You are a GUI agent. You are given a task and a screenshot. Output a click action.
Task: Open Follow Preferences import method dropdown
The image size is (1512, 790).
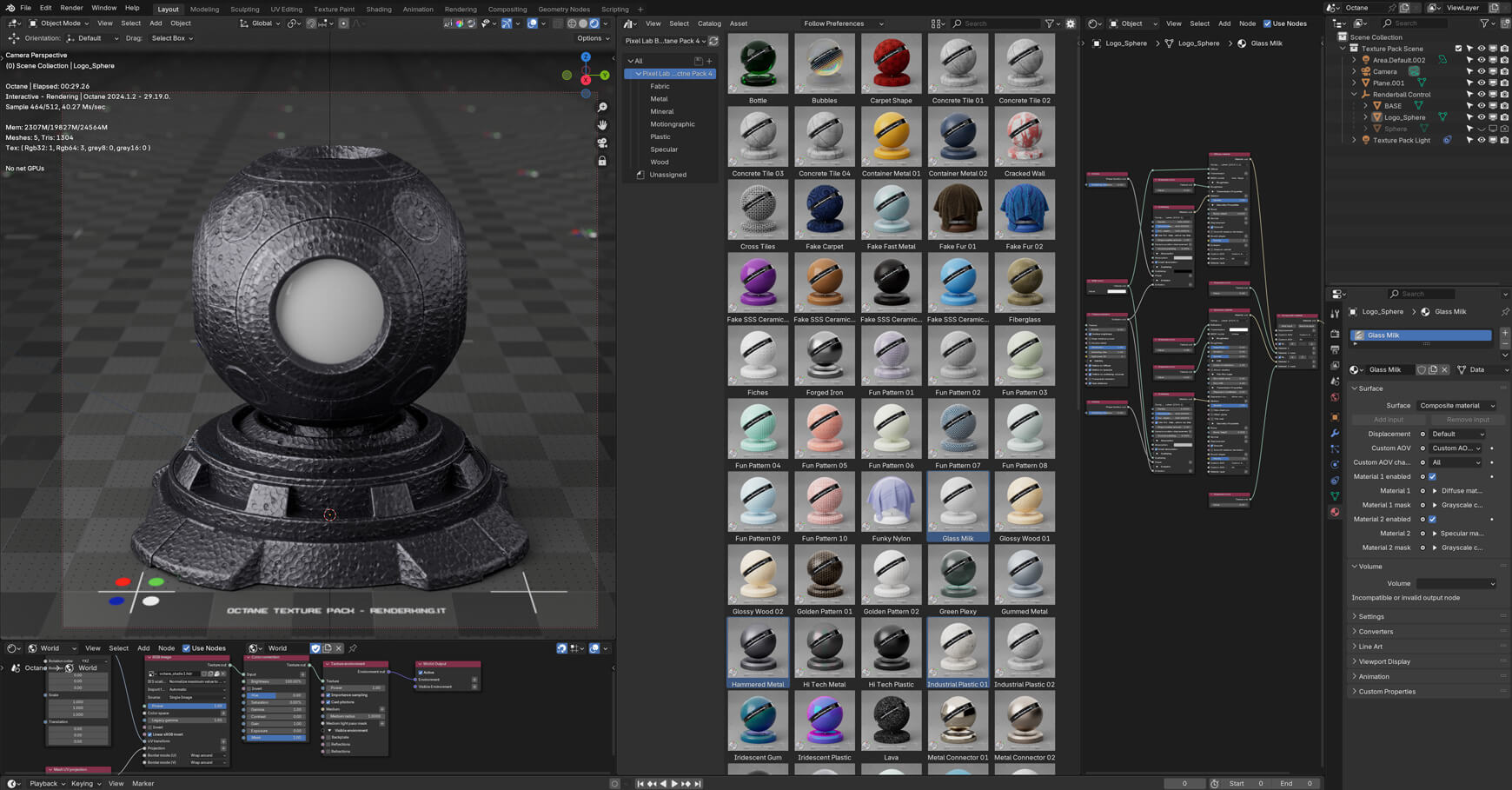pos(841,23)
